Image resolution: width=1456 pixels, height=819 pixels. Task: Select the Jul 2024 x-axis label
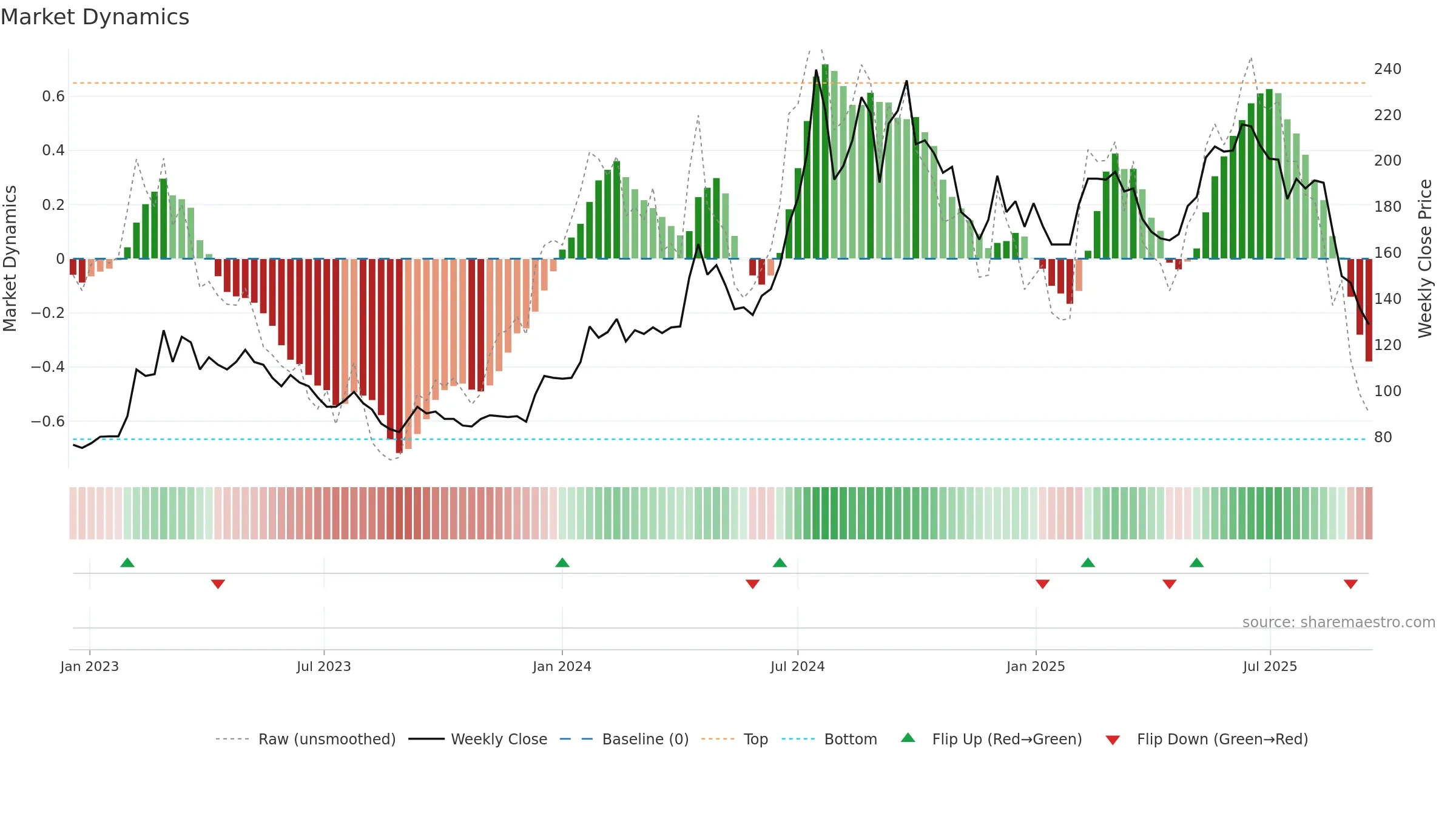click(798, 666)
